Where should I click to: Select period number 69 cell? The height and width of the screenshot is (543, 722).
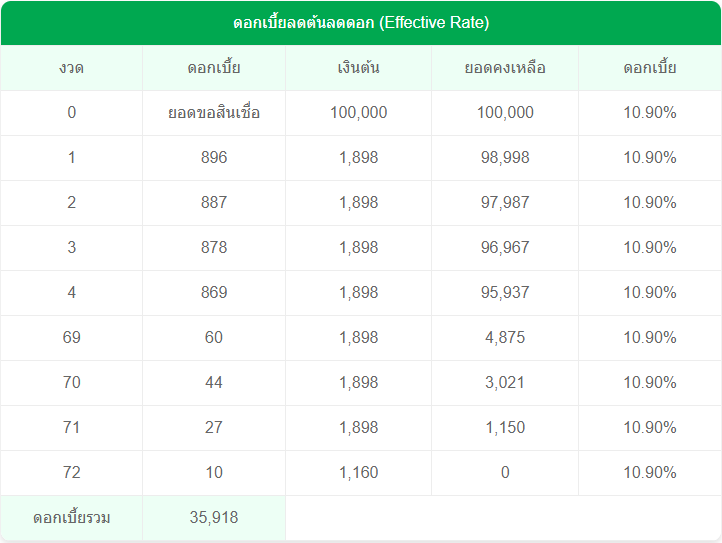coord(71,338)
